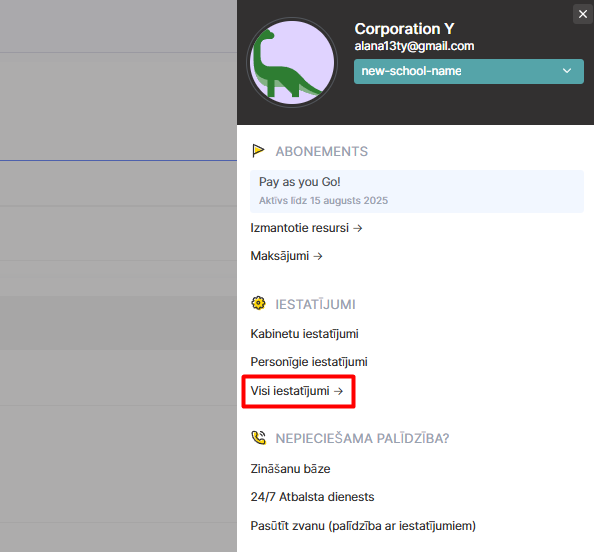This screenshot has width=594, height=552.
Task: Click the phone help icon
Action: pyautogui.click(x=258, y=438)
